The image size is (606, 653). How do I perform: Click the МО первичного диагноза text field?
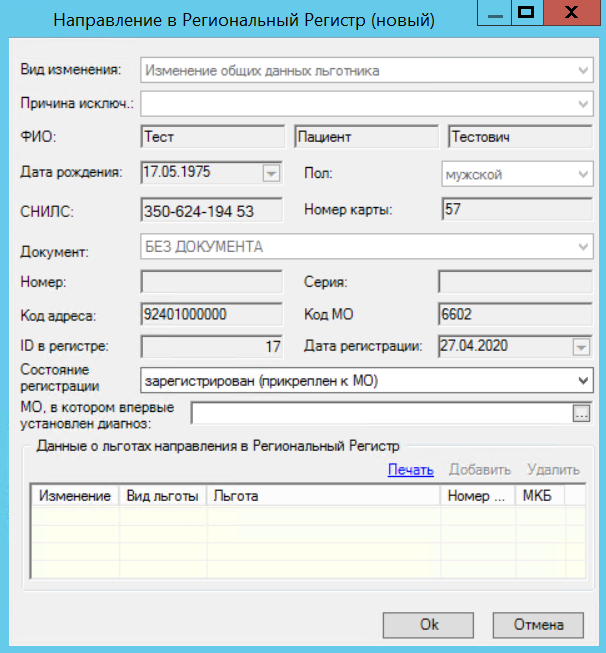click(382, 413)
